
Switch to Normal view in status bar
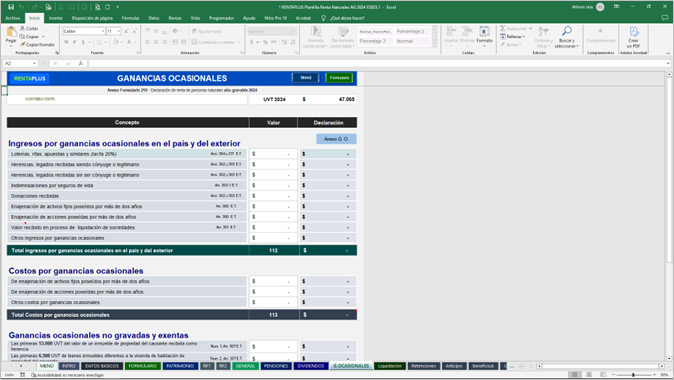click(574, 375)
